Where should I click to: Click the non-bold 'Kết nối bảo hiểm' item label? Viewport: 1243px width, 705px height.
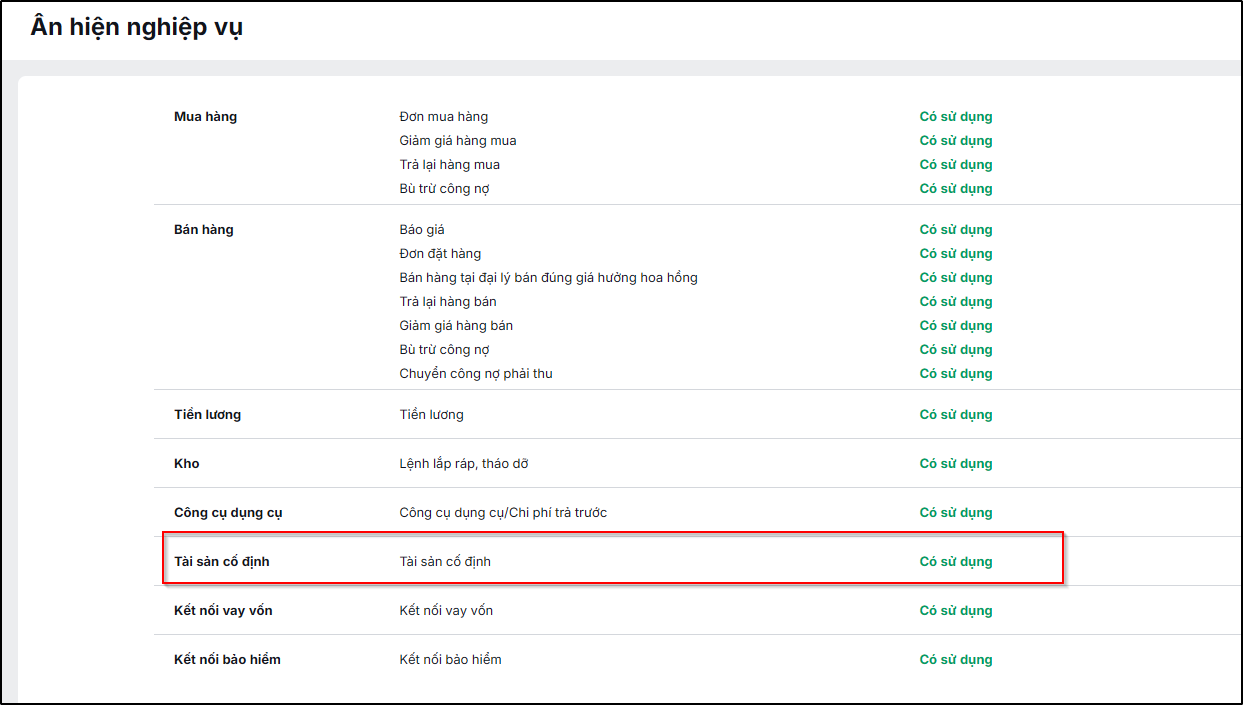tap(451, 660)
